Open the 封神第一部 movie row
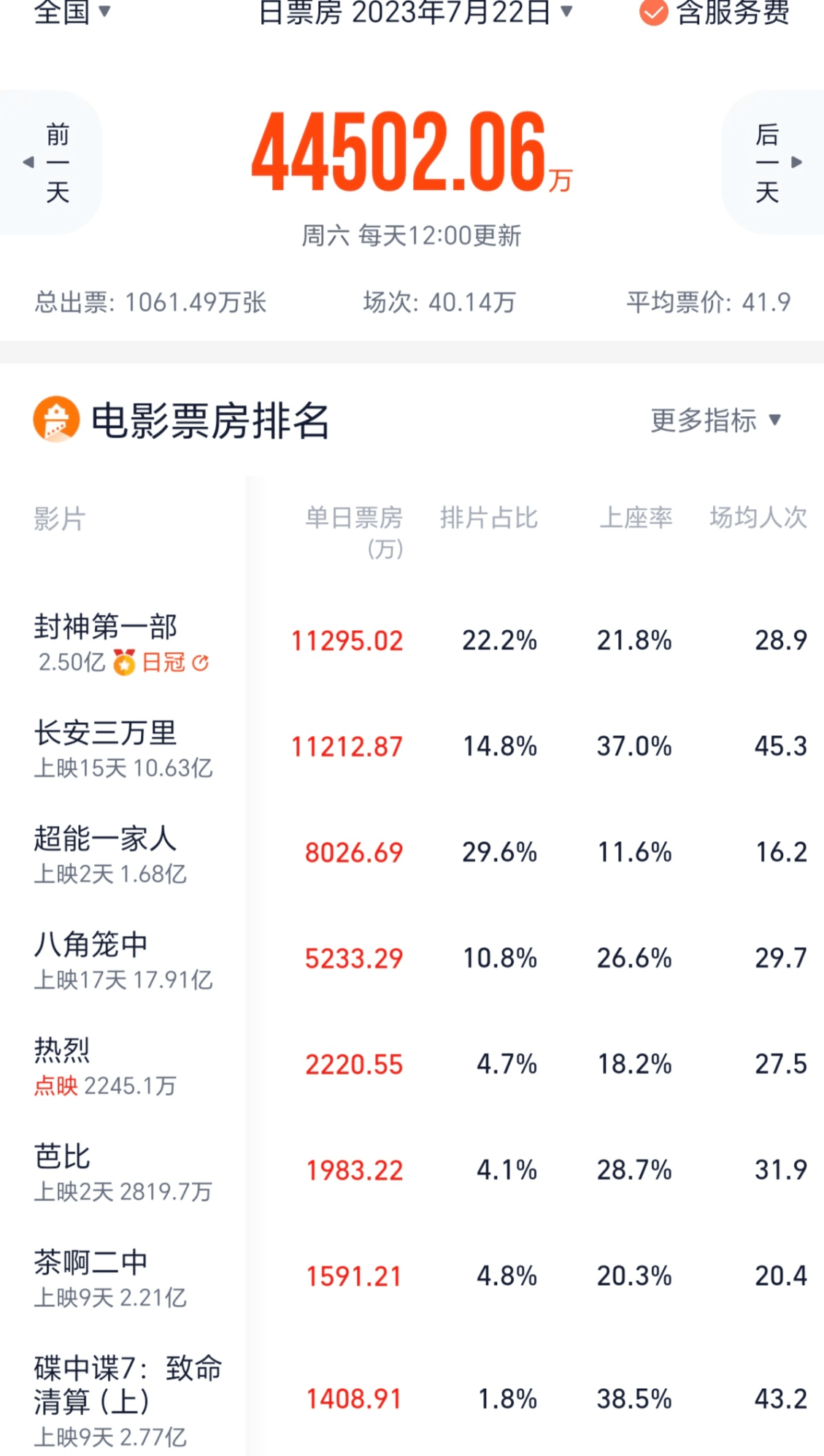The image size is (824, 1456). (x=106, y=627)
